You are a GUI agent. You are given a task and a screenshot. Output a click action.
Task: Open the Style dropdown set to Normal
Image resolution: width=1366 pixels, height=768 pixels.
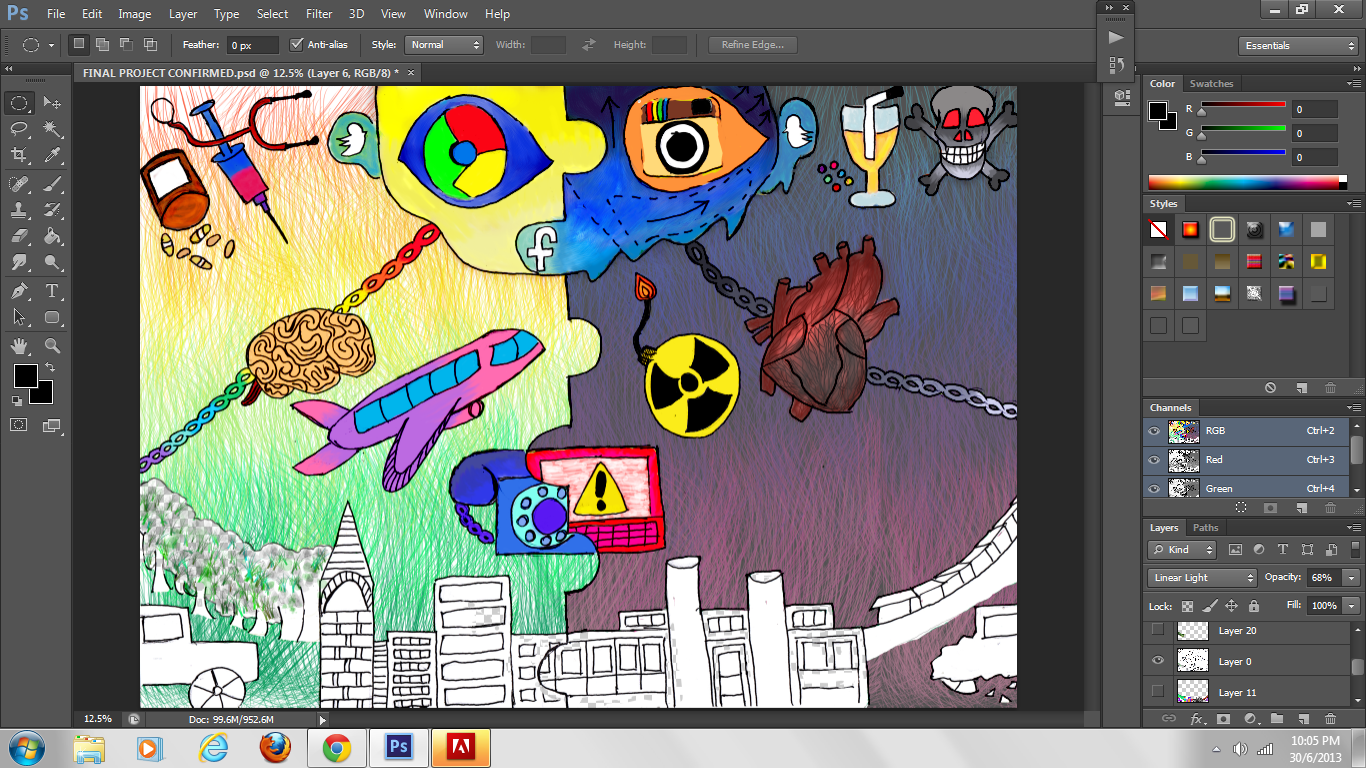click(444, 45)
